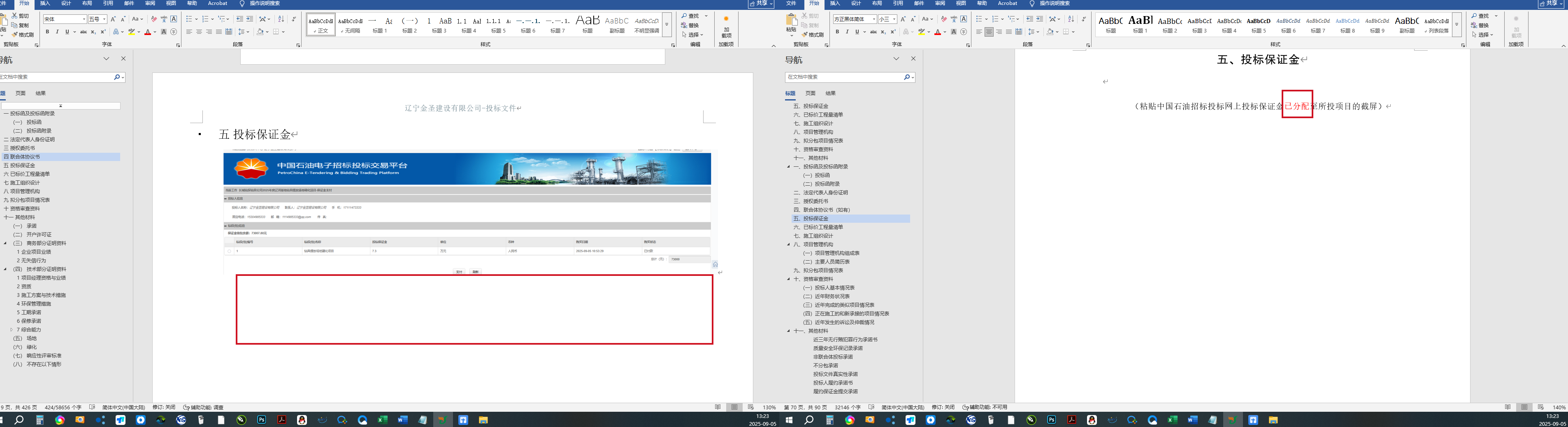Collapse (四) 技术部分证明资料 in left navigation

coord(5,268)
